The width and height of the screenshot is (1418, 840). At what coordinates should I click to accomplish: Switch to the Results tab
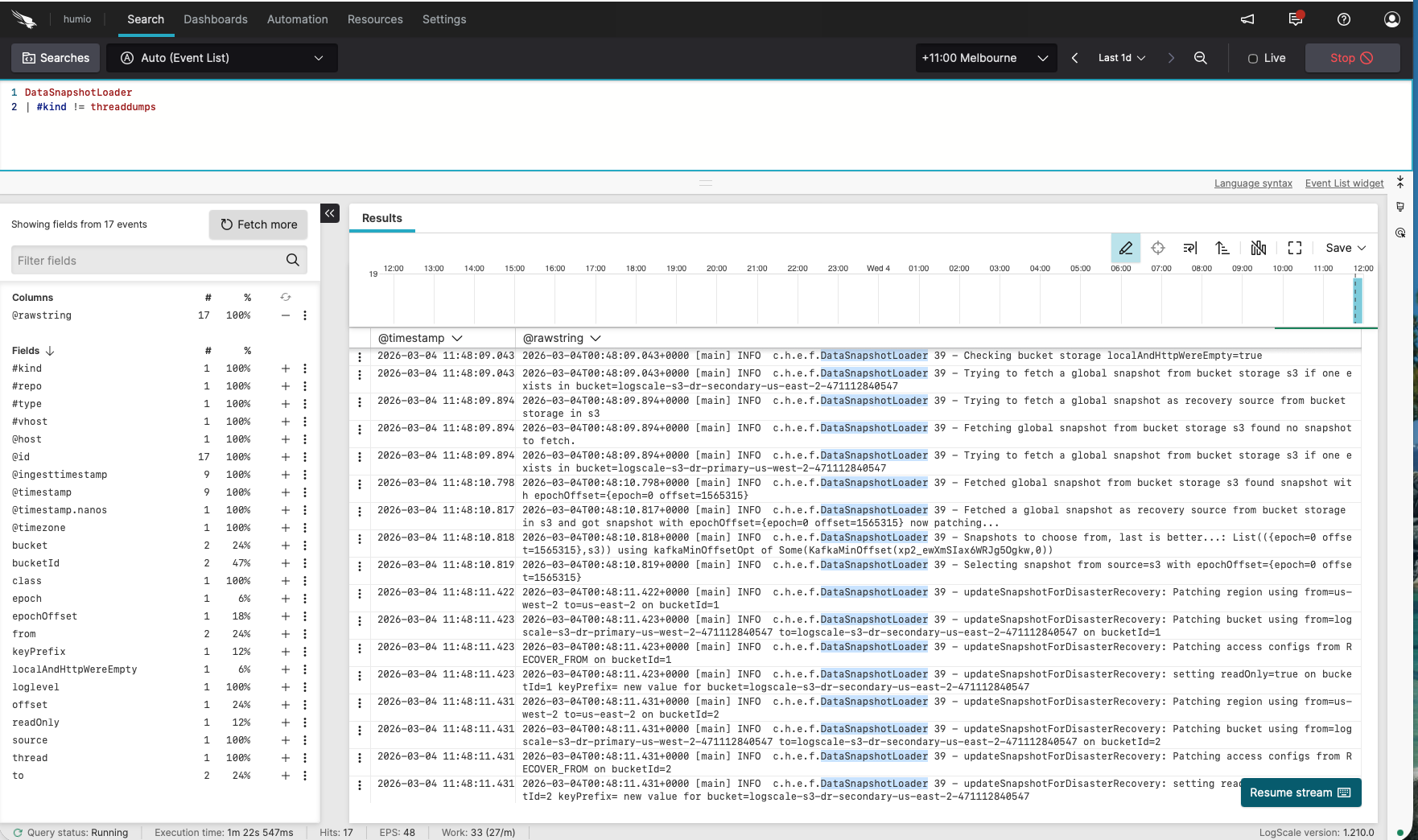pyautogui.click(x=381, y=218)
